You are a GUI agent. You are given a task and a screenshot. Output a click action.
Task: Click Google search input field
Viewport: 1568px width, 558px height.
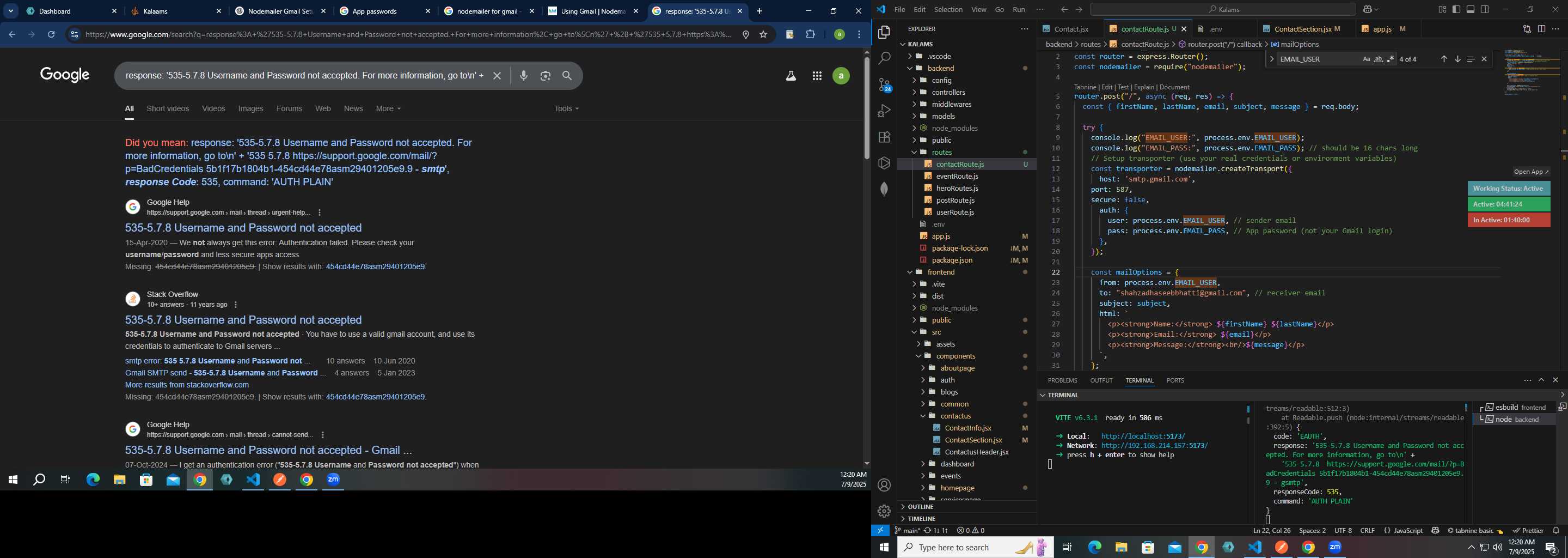tap(304, 76)
